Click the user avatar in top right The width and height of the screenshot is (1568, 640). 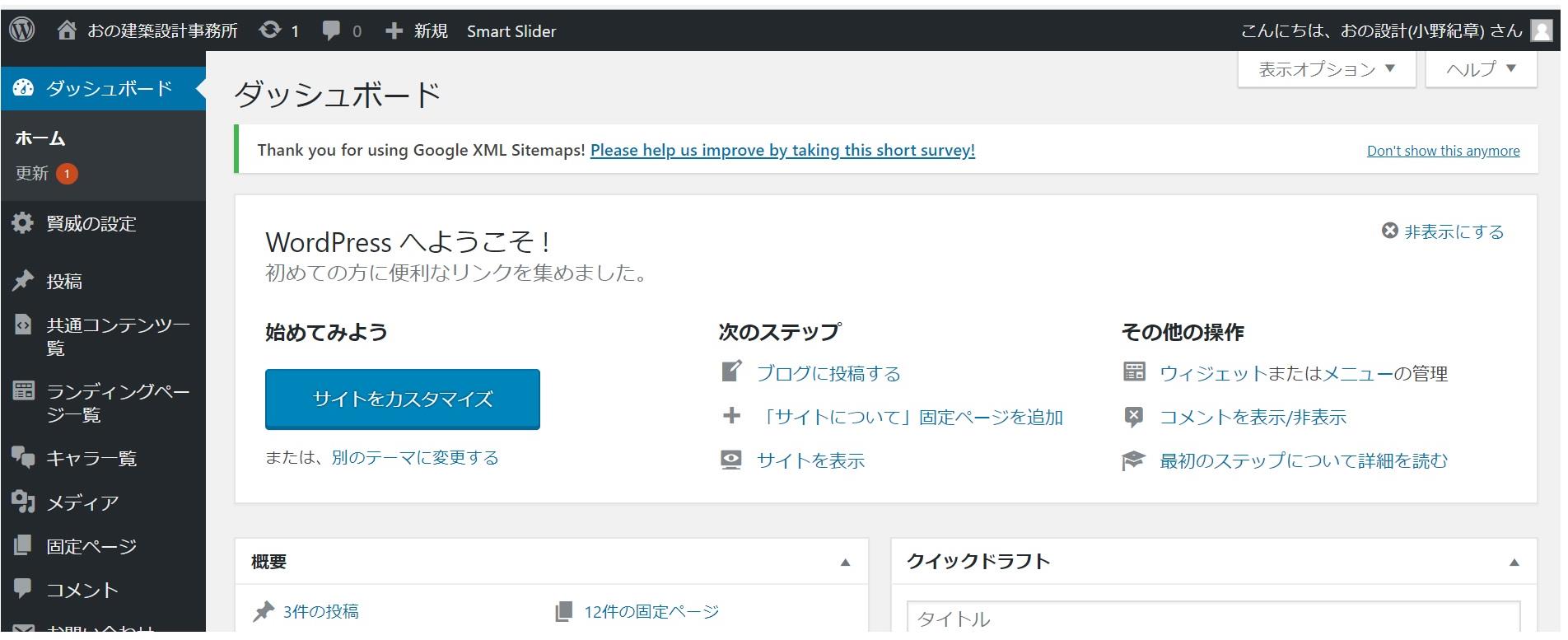pyautogui.click(x=1541, y=30)
